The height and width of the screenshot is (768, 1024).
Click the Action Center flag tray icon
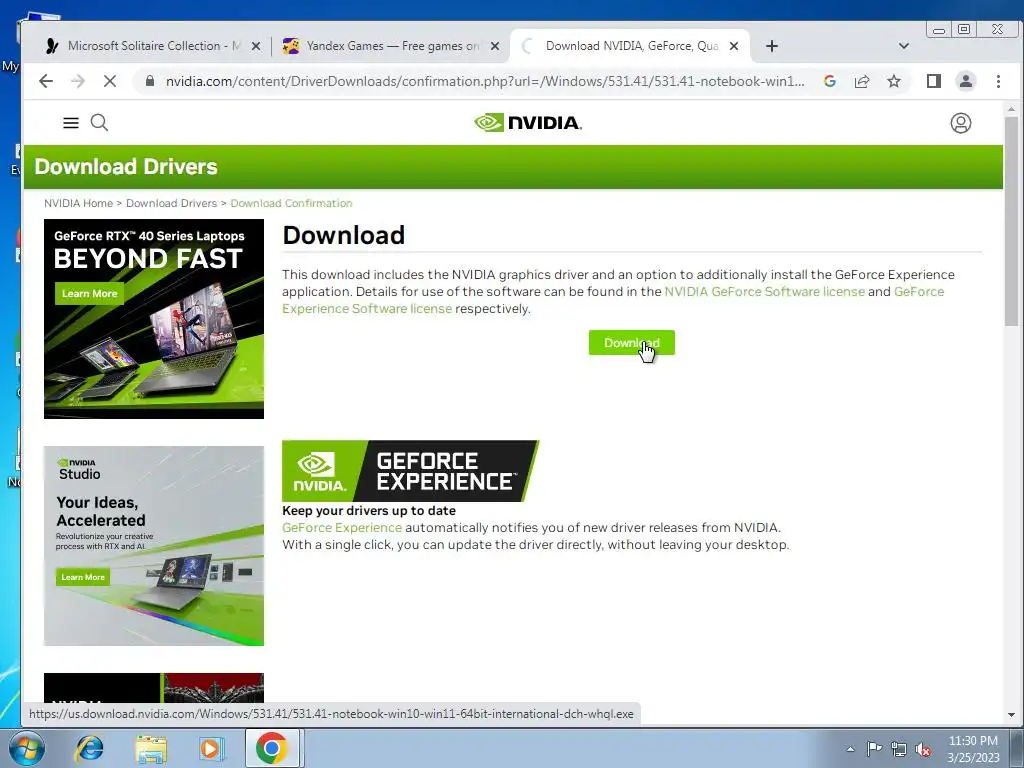pyautogui.click(x=874, y=748)
